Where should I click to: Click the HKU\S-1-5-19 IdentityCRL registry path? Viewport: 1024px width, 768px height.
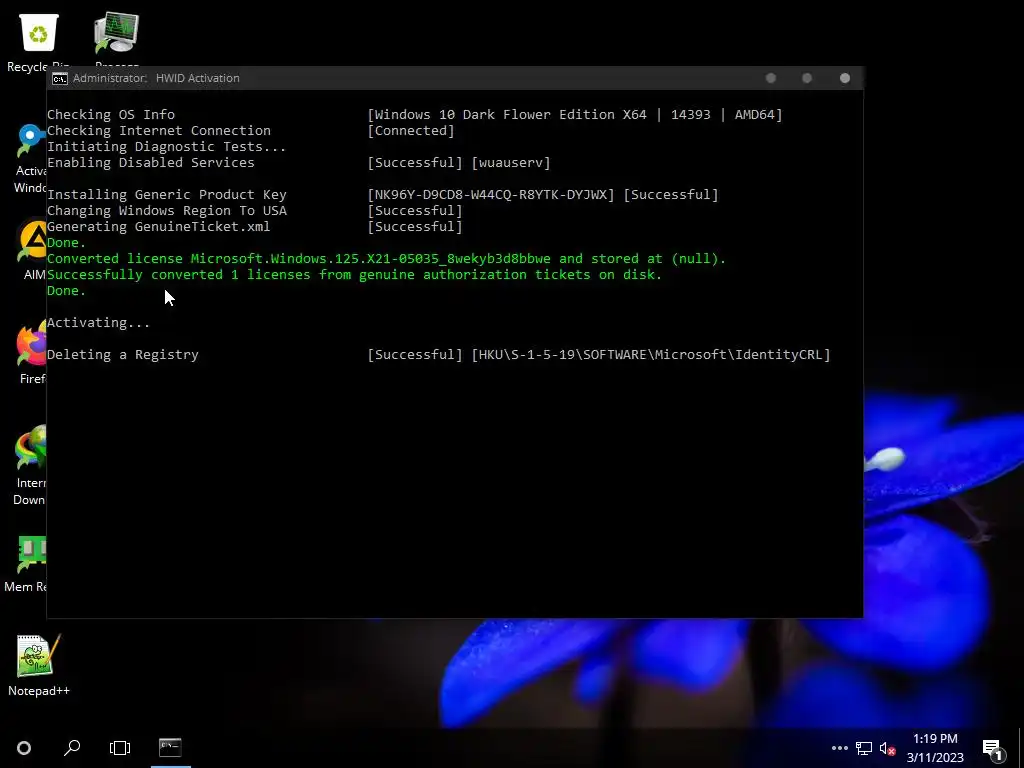pyautogui.click(x=650, y=355)
